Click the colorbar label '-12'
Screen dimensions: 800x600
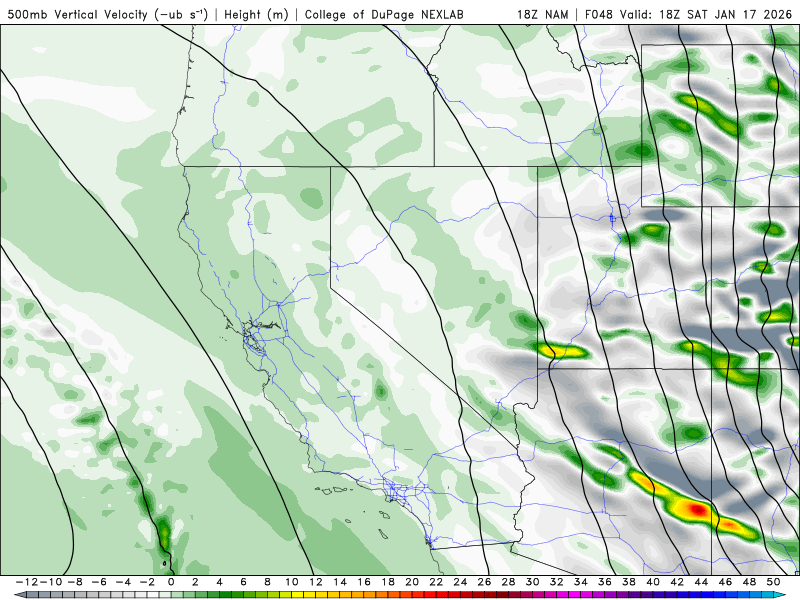click(x=27, y=582)
